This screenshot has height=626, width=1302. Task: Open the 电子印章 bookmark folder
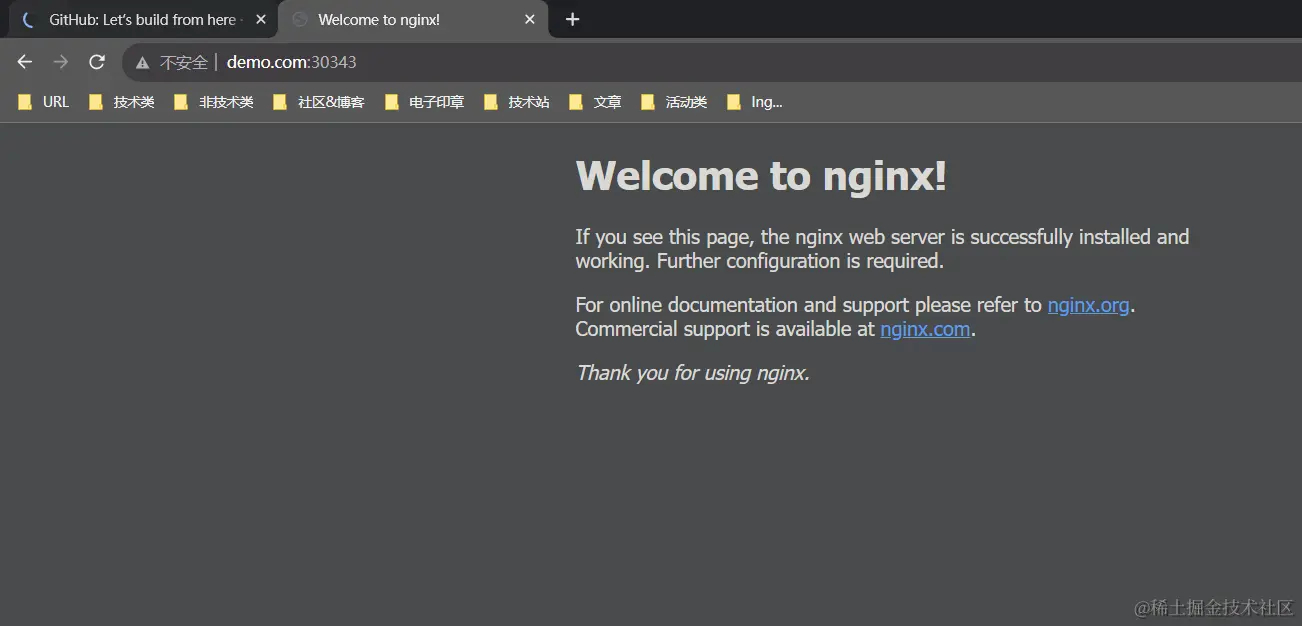click(x=425, y=102)
